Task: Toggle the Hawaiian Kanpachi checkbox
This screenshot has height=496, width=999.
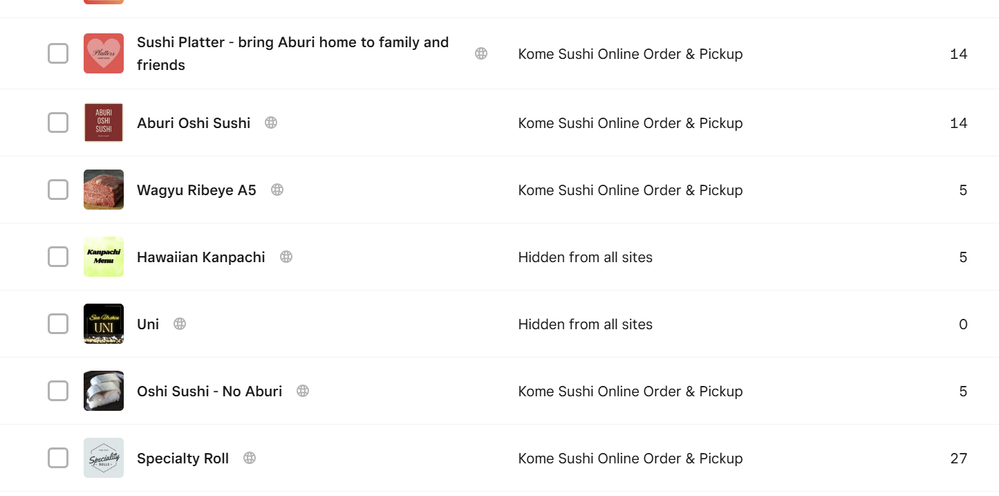Action: [x=58, y=257]
